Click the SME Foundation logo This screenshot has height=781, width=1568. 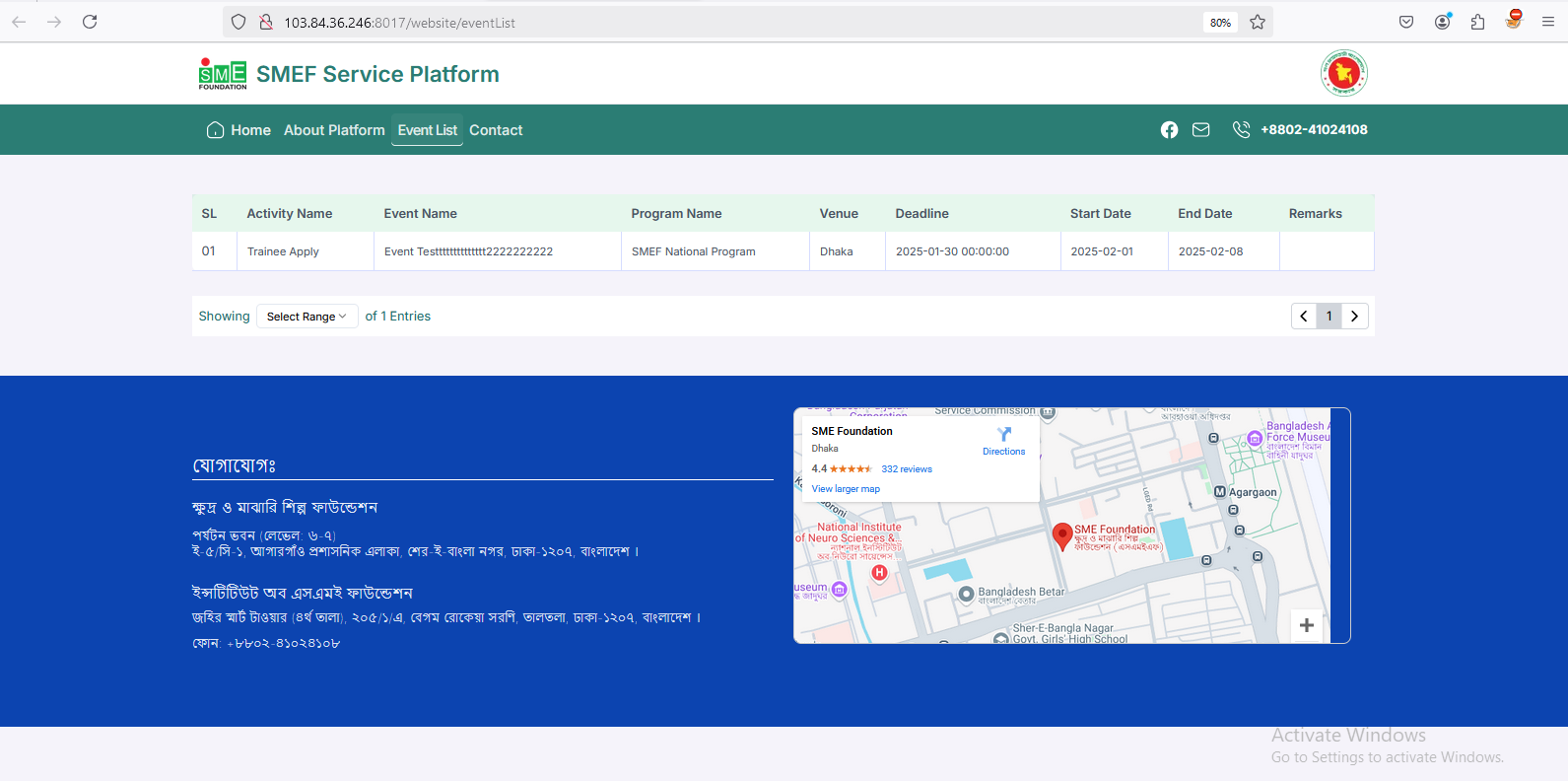(x=223, y=74)
